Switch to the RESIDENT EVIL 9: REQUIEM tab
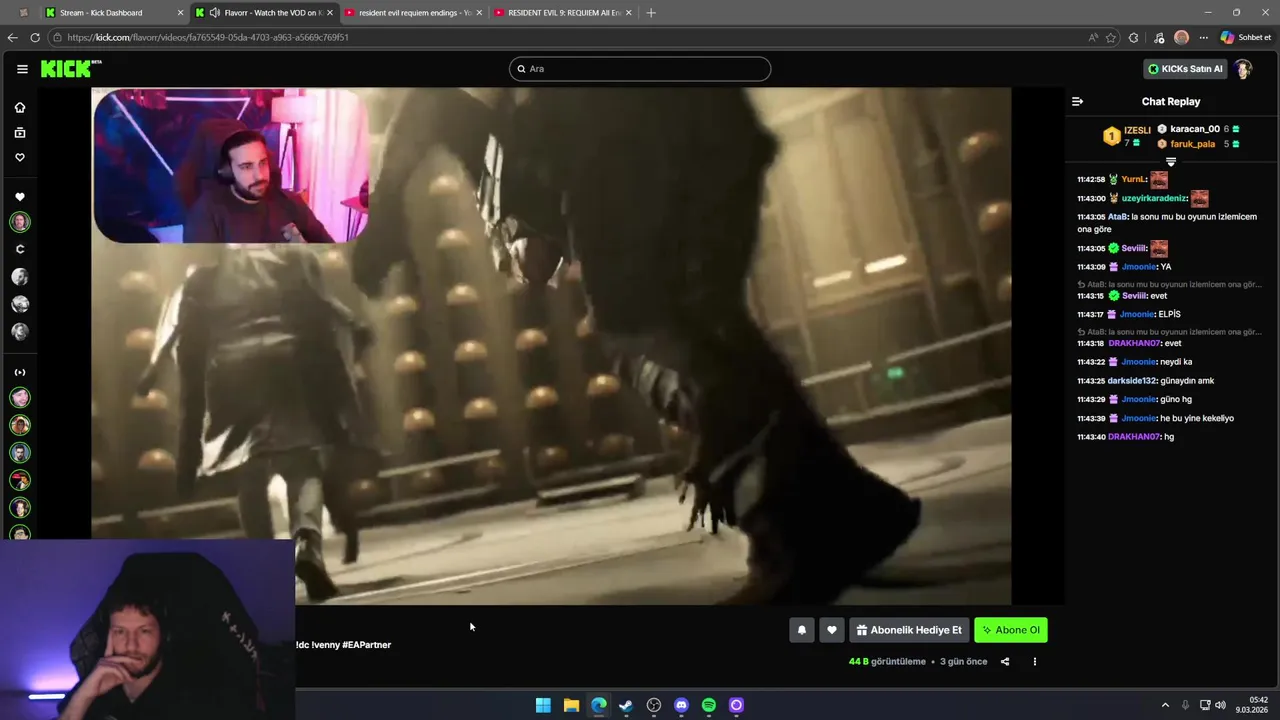Screen dimensions: 1280x720 [x=565, y=13]
